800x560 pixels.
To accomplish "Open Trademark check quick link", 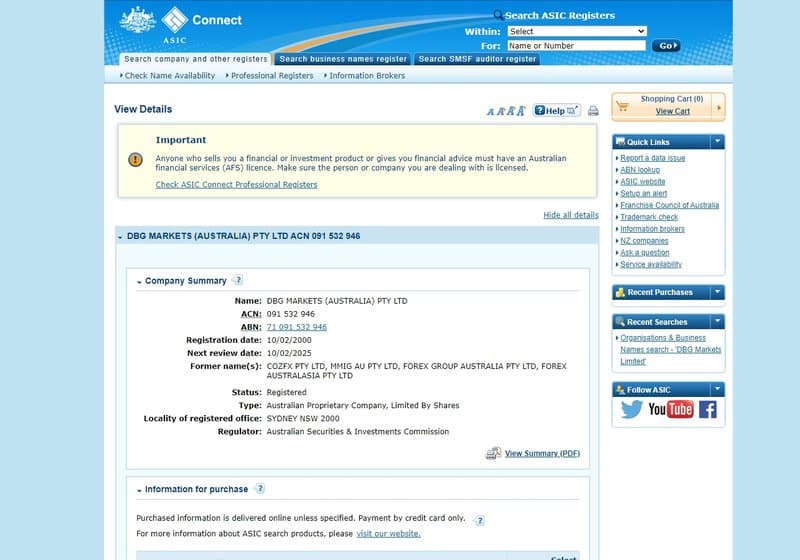I will pos(649,217).
